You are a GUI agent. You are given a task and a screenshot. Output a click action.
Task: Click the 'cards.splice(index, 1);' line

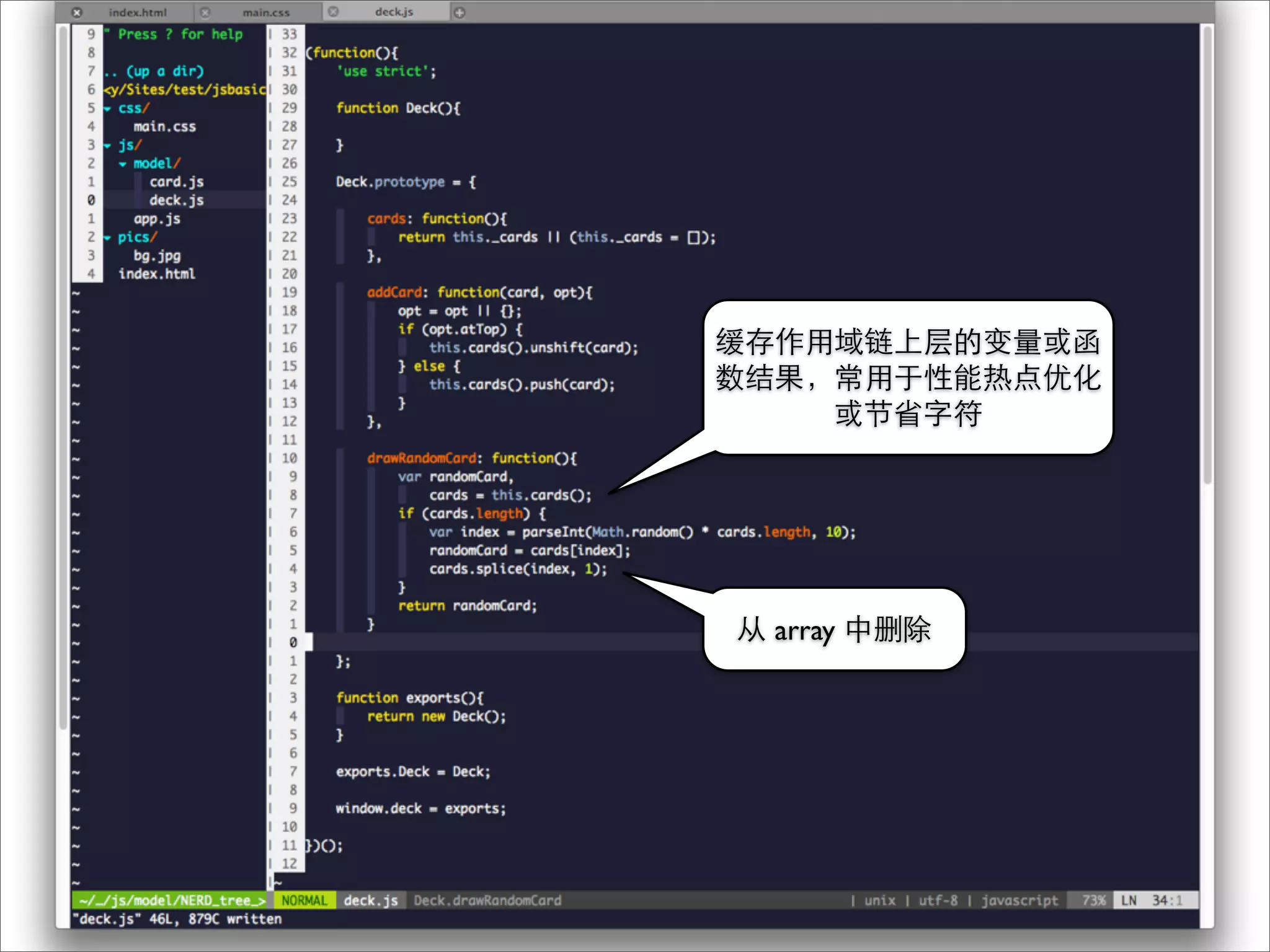[518, 569]
